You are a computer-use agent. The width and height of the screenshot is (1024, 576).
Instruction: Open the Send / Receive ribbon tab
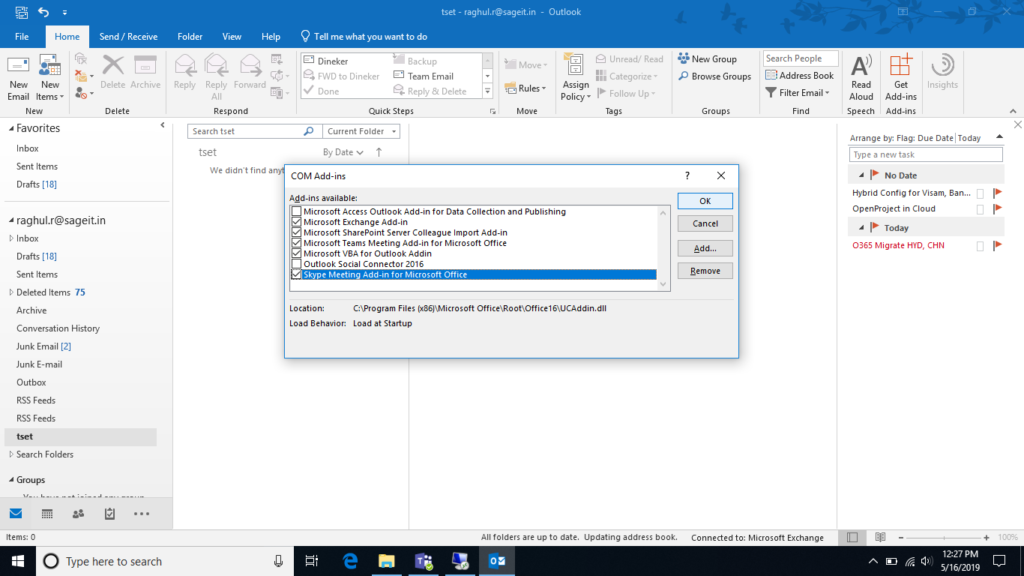pos(128,37)
